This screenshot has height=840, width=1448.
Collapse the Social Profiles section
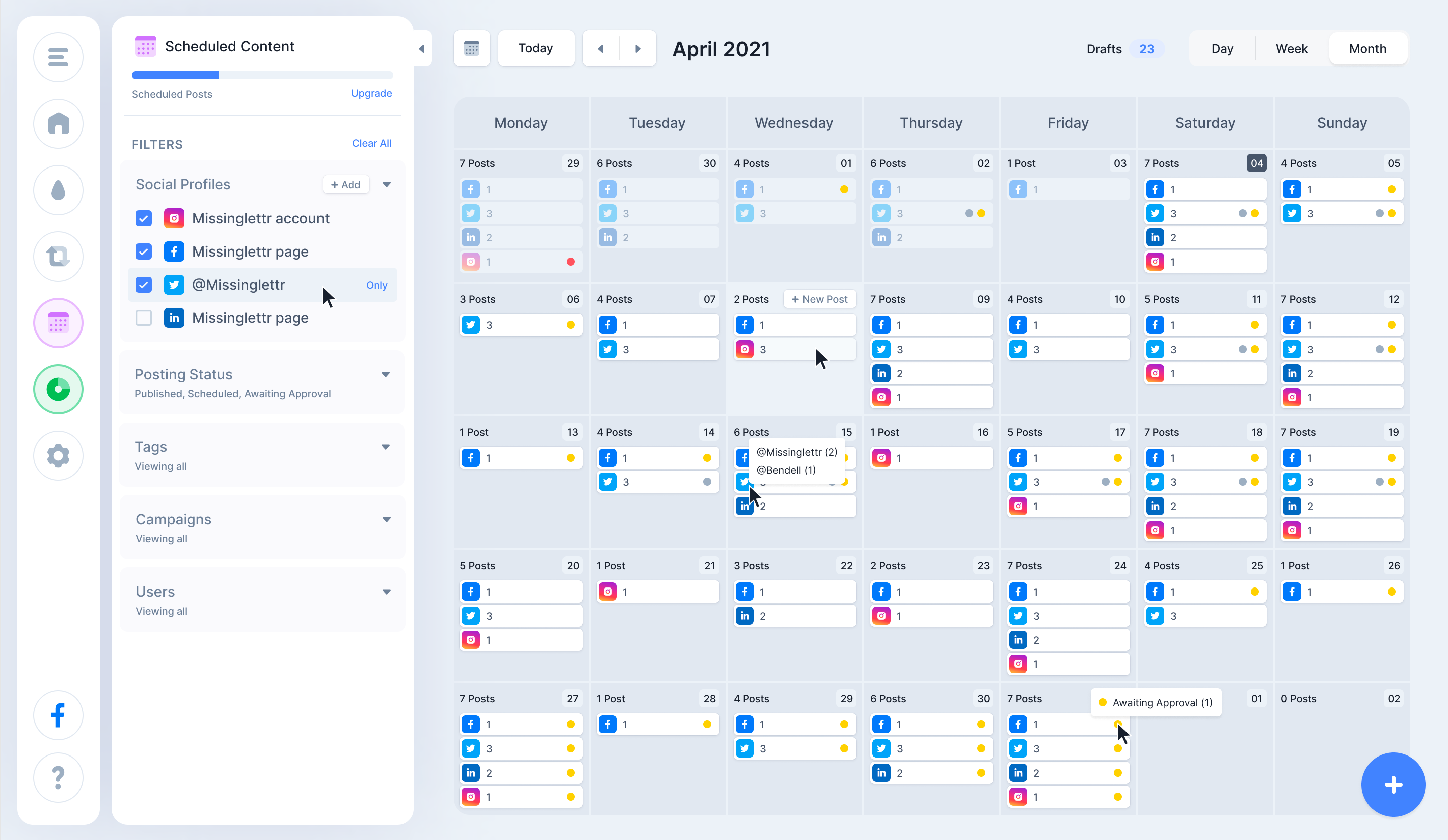(387, 184)
